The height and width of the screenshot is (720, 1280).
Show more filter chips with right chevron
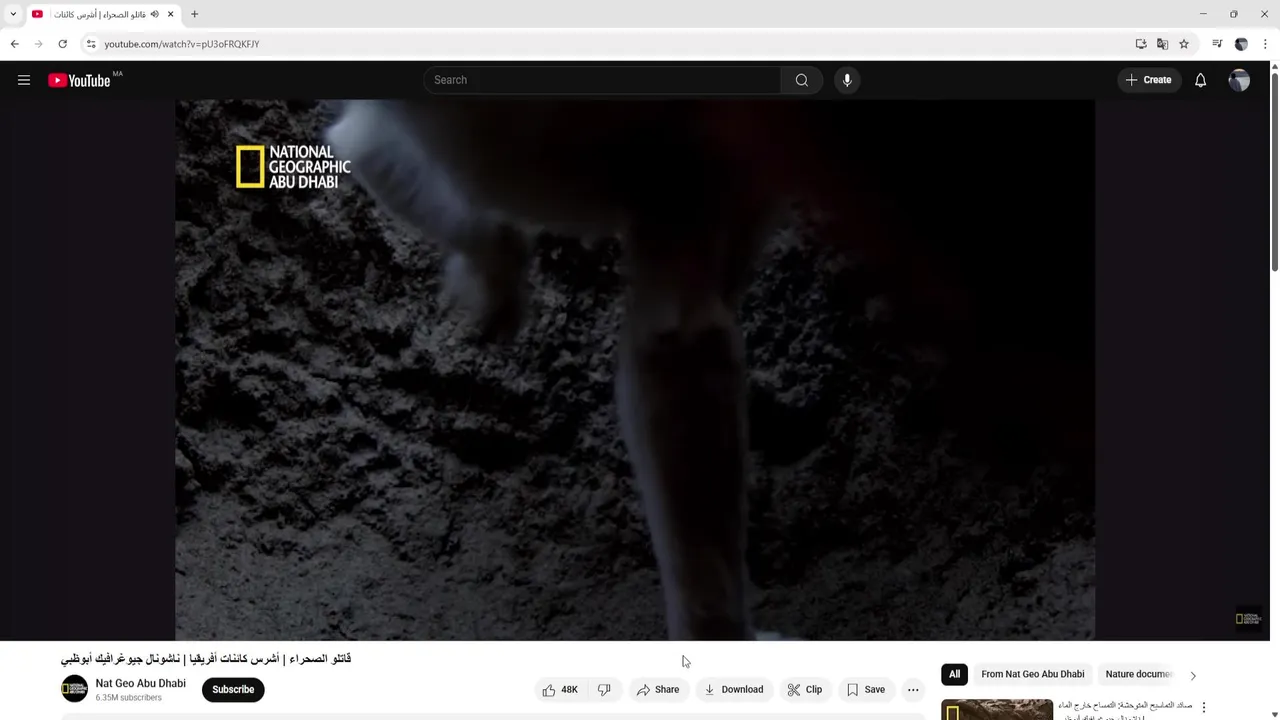1192,675
